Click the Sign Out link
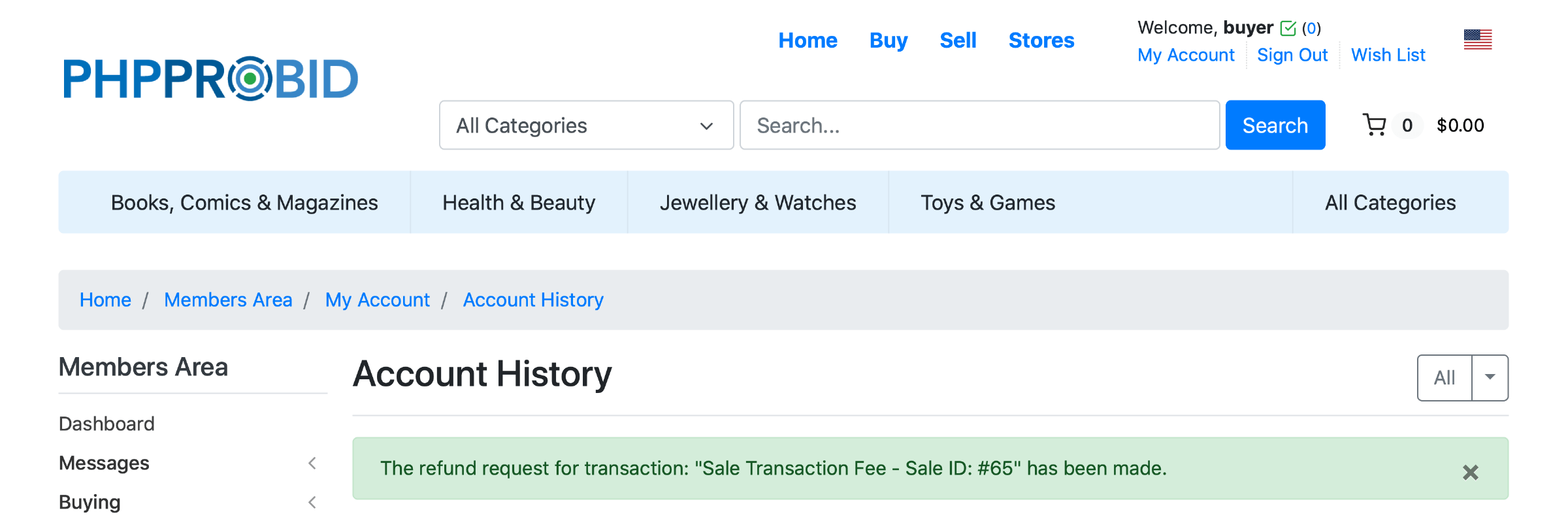This screenshot has width=1568, height=517. (x=1292, y=55)
